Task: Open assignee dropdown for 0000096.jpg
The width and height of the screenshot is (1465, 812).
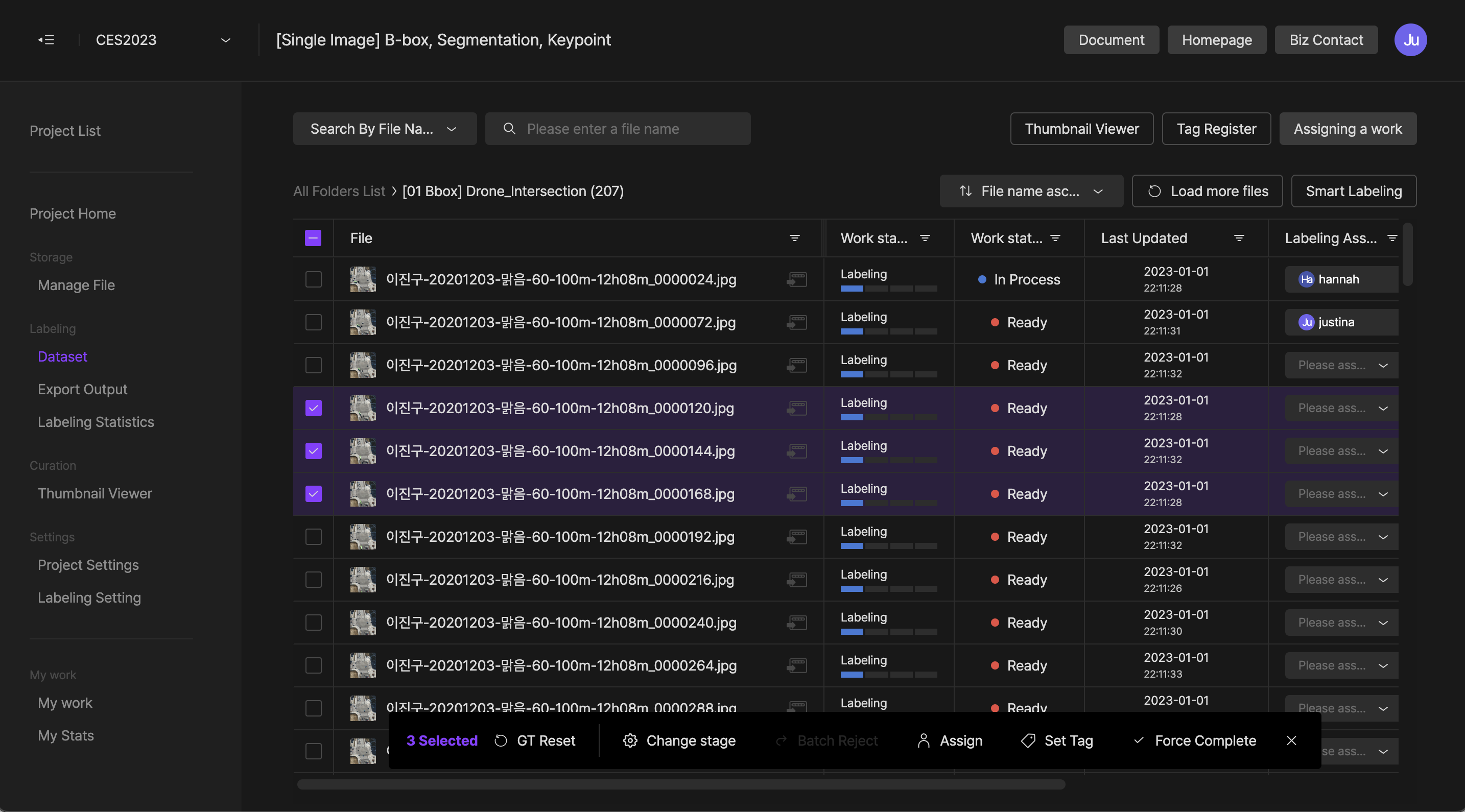Action: (1341, 365)
